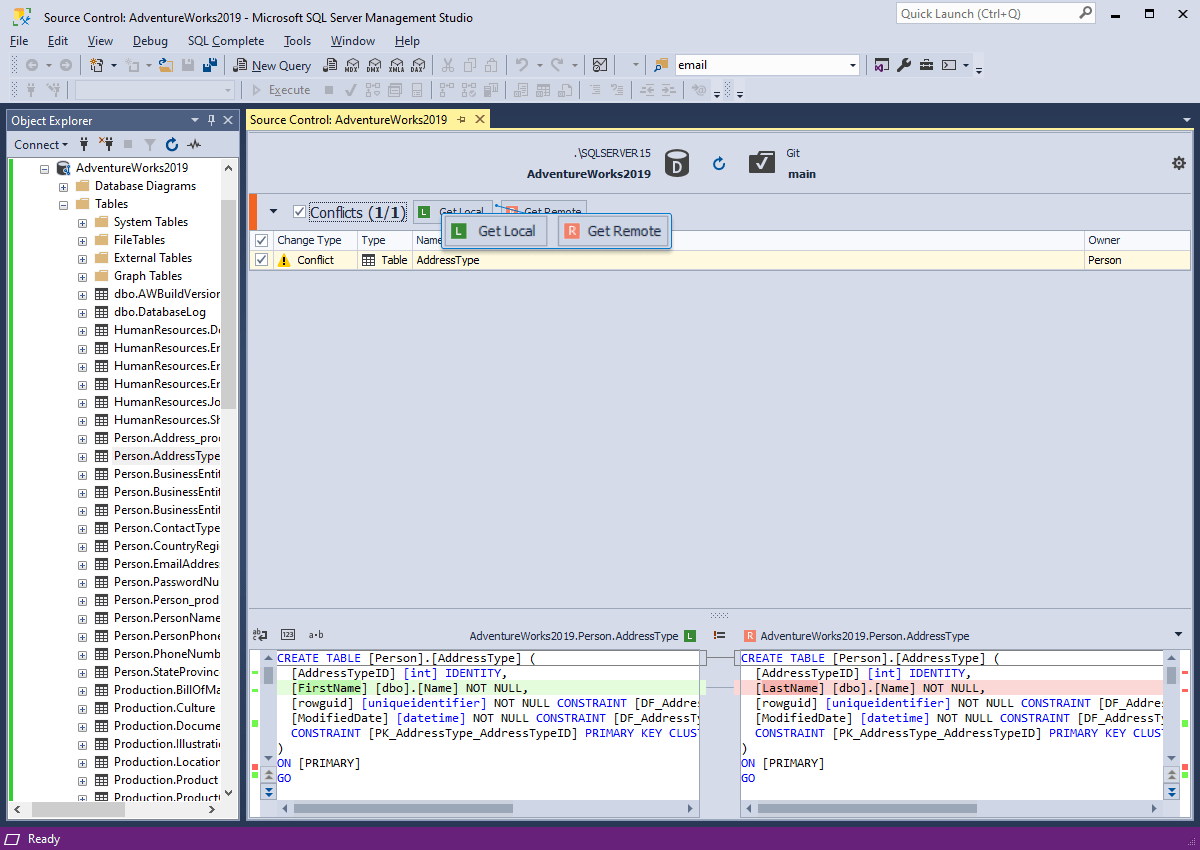This screenshot has height=850, width=1200.
Task: Open the SQL Complete menu
Action: [226, 41]
